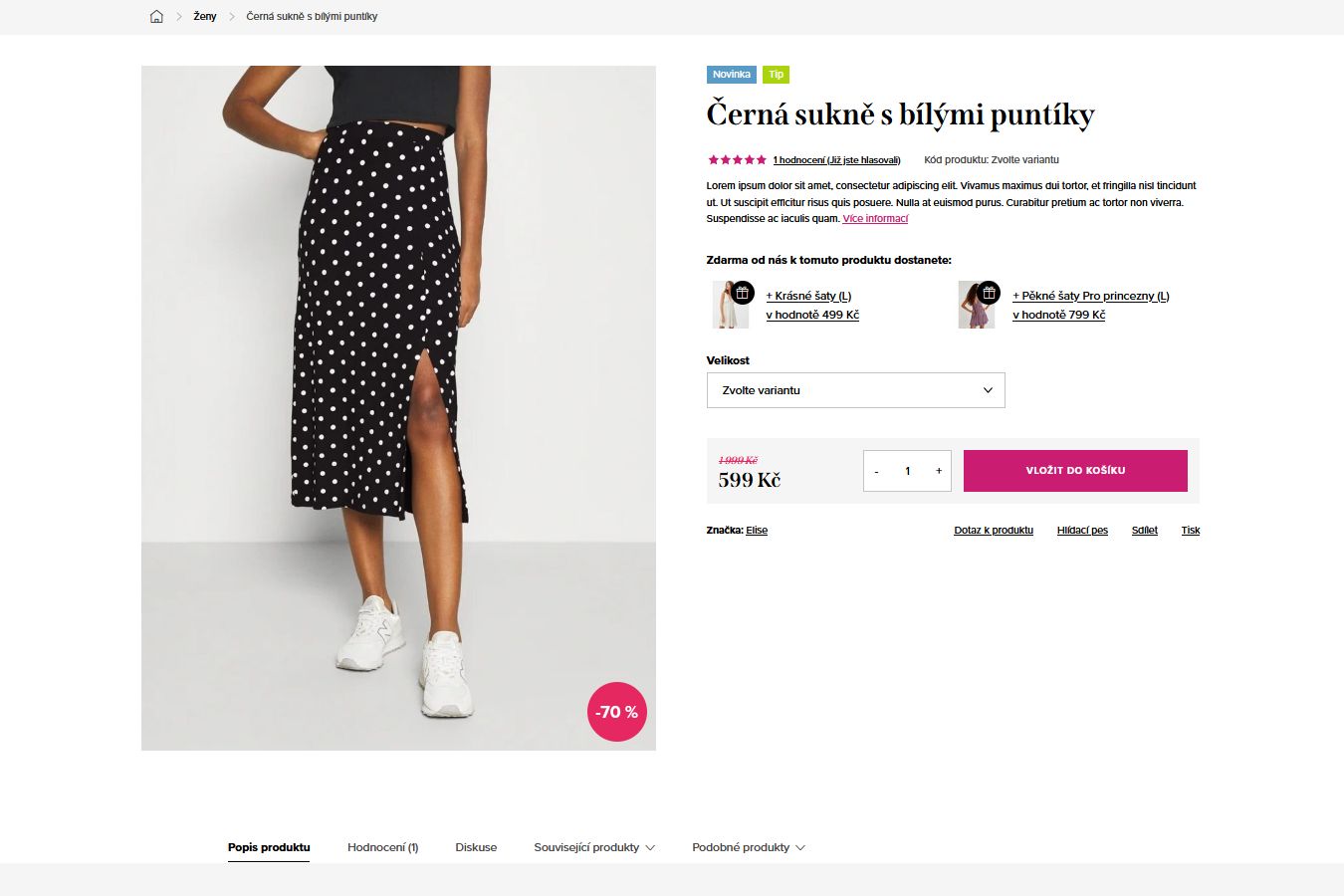Open the Diskuse tab

tap(476, 847)
